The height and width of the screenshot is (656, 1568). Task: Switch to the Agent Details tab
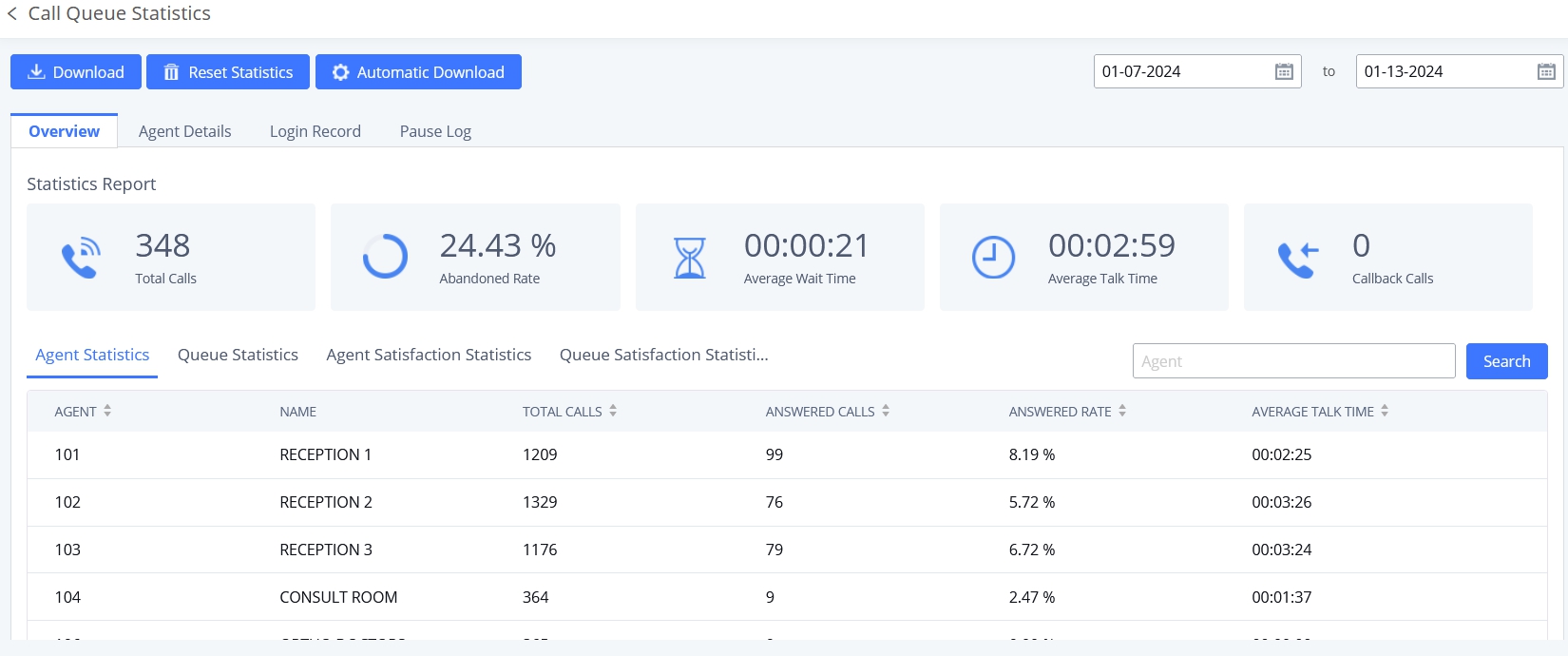click(x=184, y=131)
